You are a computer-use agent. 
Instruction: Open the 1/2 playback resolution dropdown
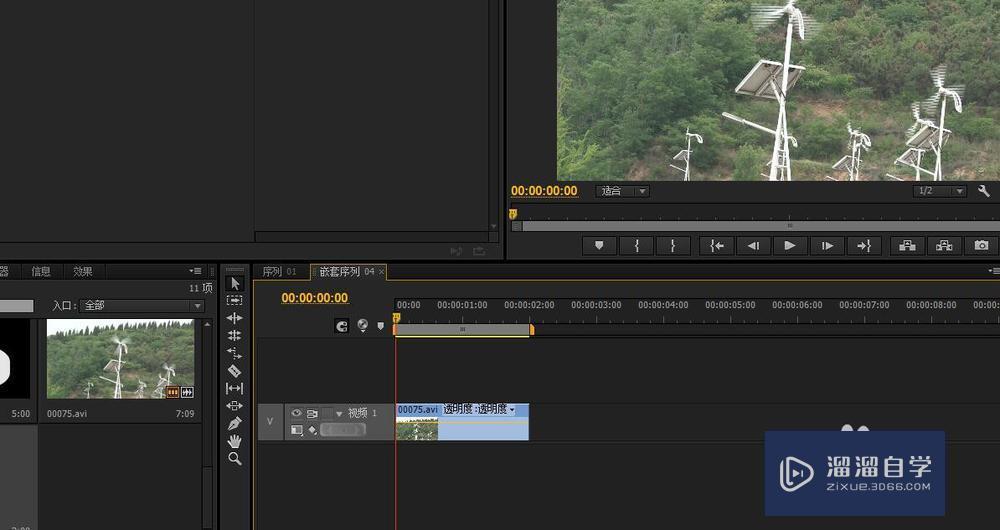pyautogui.click(x=940, y=191)
